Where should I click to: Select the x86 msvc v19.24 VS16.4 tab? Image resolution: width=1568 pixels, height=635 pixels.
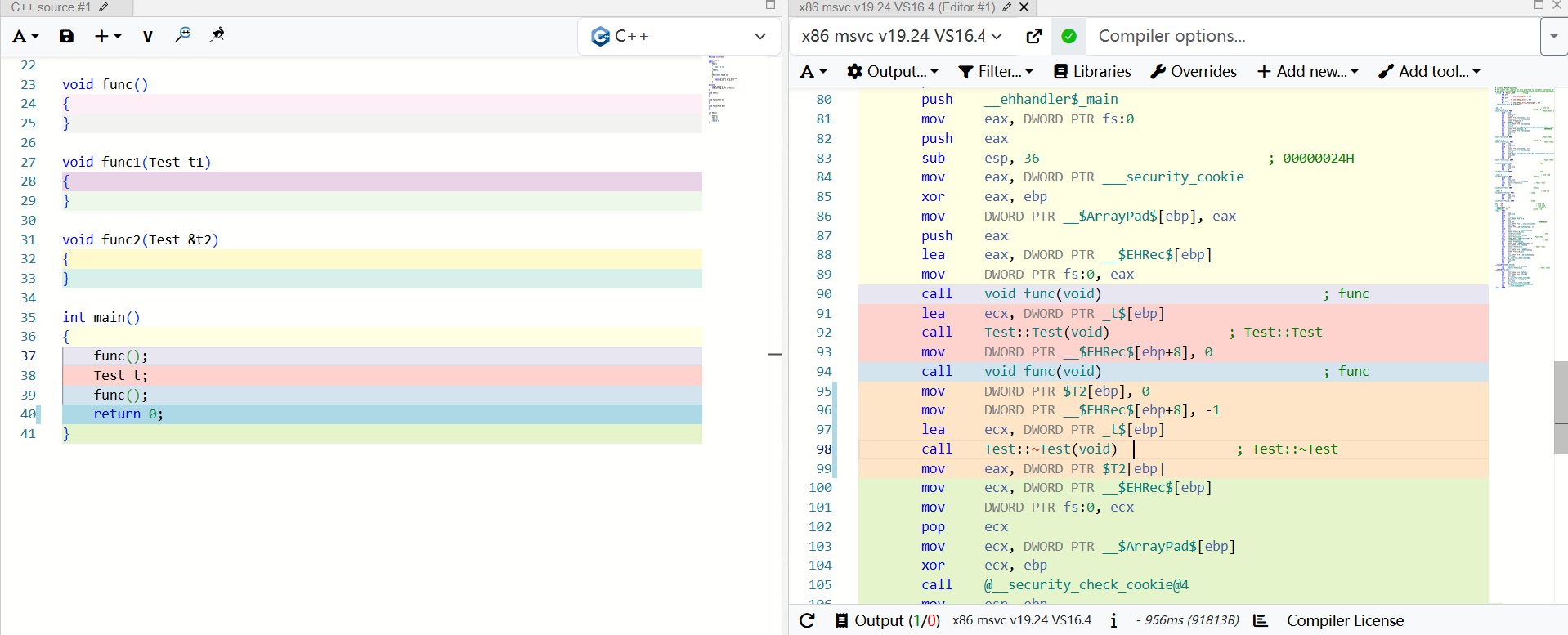point(896,7)
